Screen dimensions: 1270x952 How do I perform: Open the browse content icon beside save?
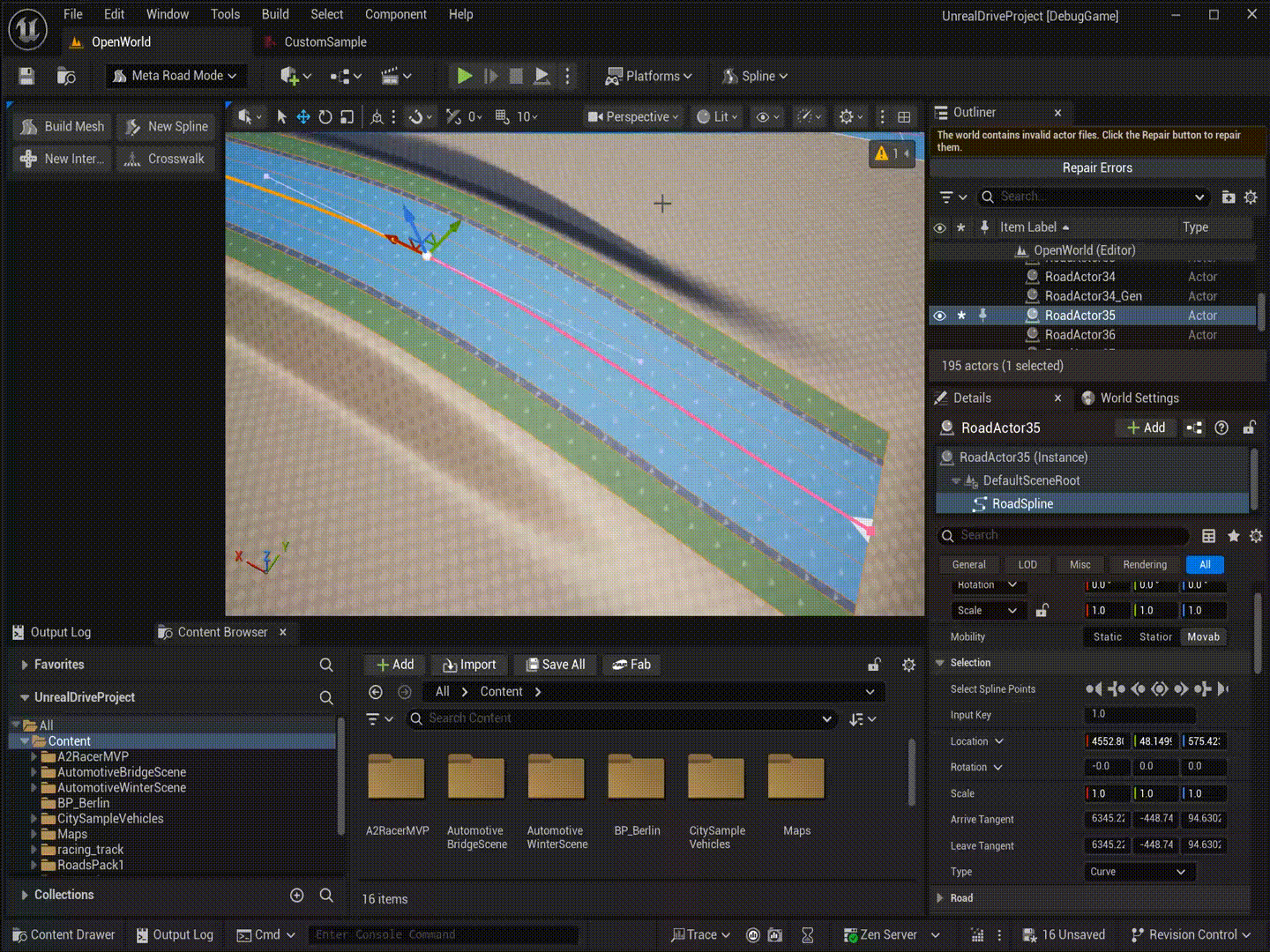[66, 77]
